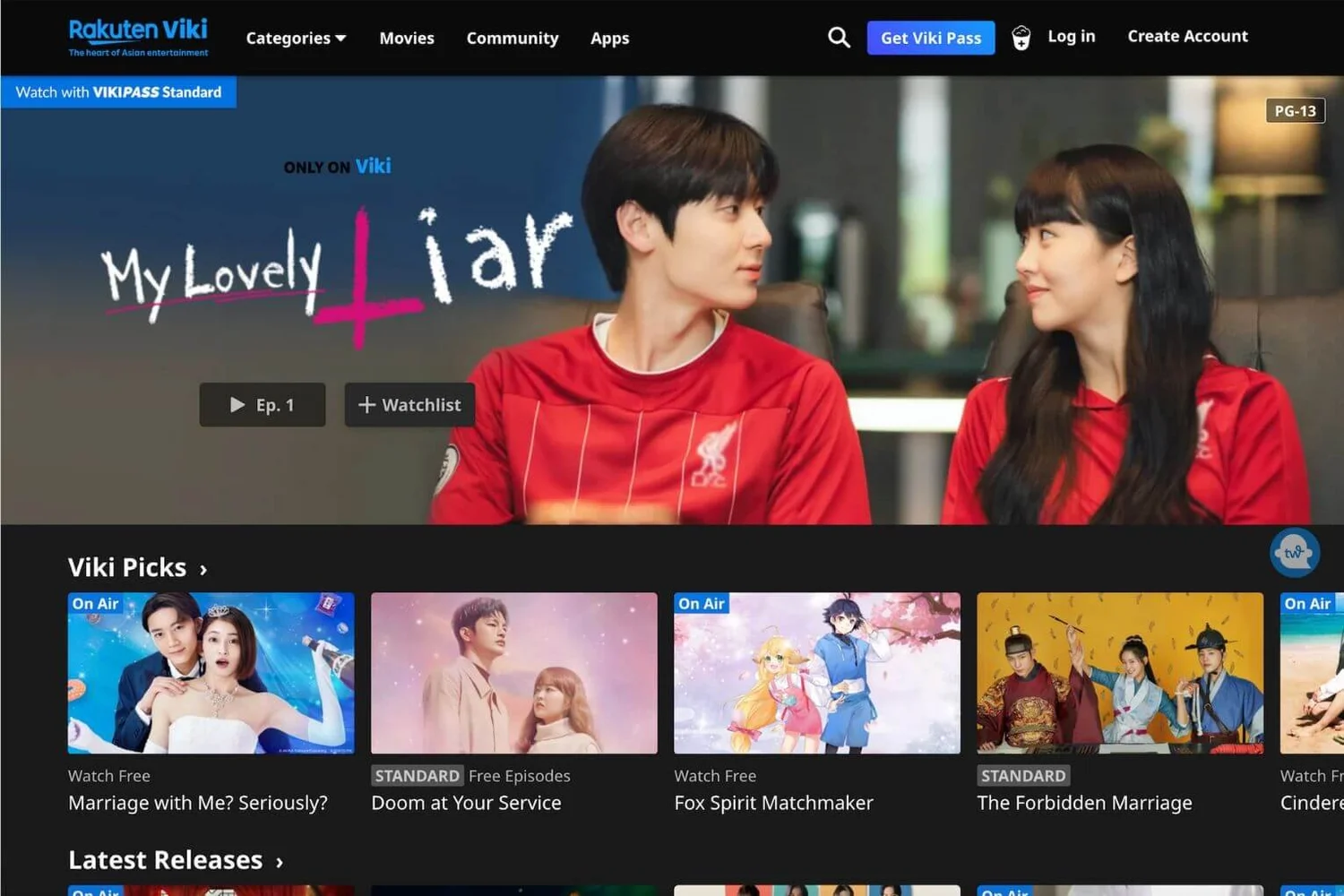Open The Forbidden Marriage thumbnail

click(1120, 673)
